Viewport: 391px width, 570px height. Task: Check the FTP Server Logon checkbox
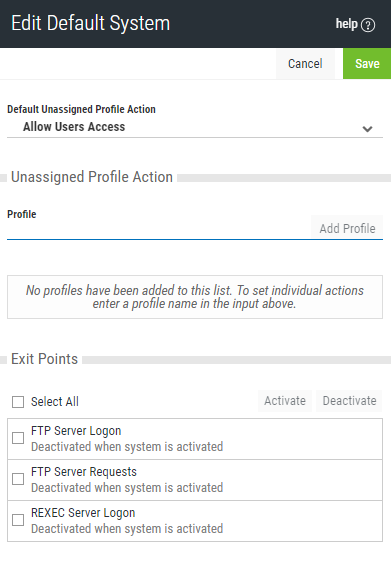(18, 438)
